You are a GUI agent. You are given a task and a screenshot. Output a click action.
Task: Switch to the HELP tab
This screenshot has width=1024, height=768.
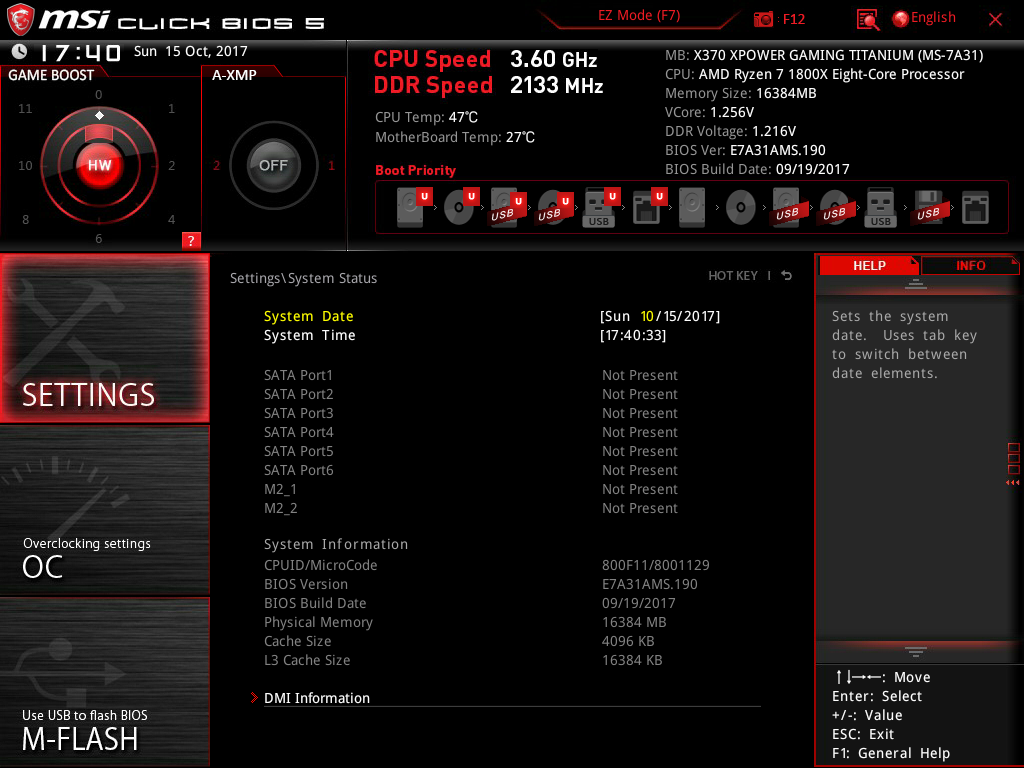[x=869, y=265]
